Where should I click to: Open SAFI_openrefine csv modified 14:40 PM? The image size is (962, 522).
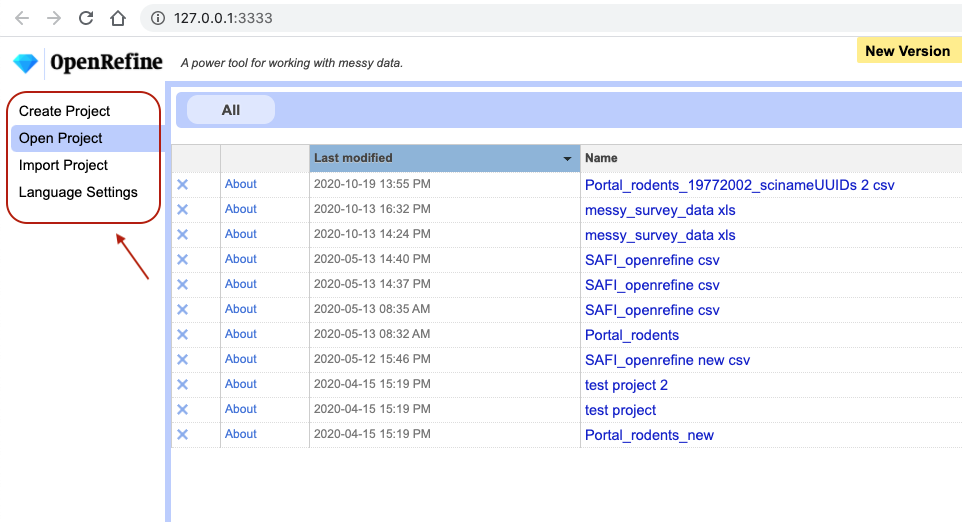pyautogui.click(x=652, y=260)
